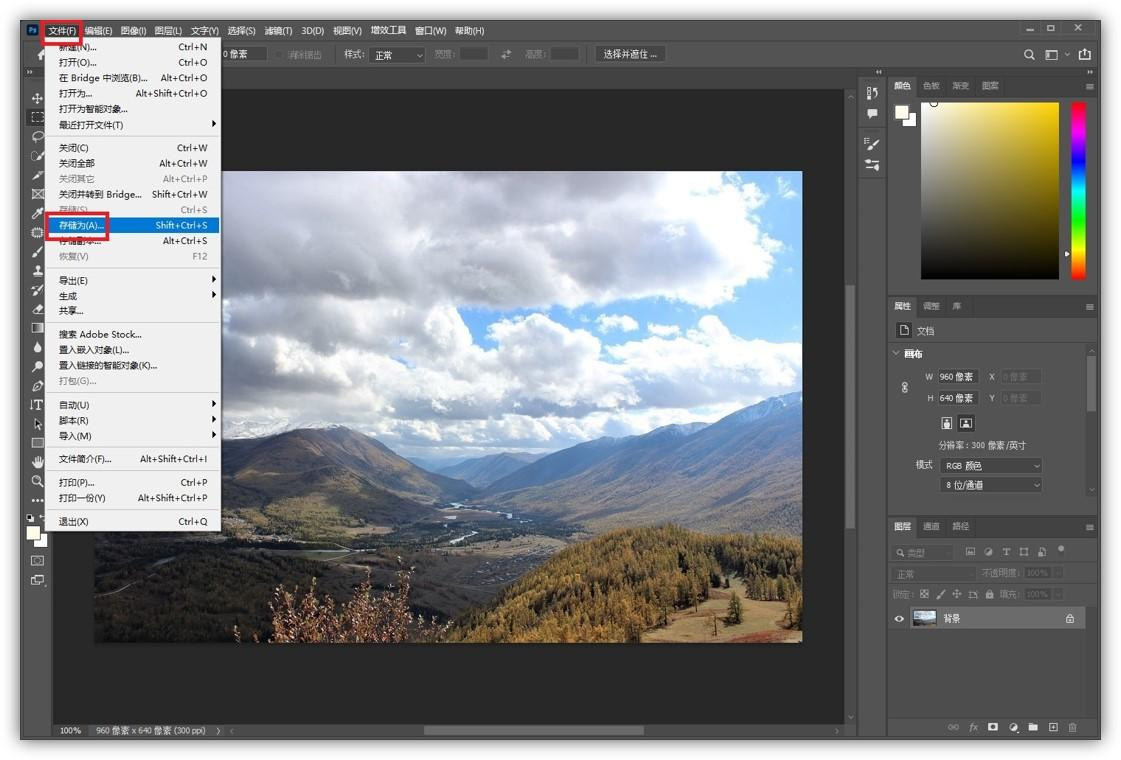Open the 8 位/通道 bit depth dropdown
1121x760 pixels.
click(991, 485)
